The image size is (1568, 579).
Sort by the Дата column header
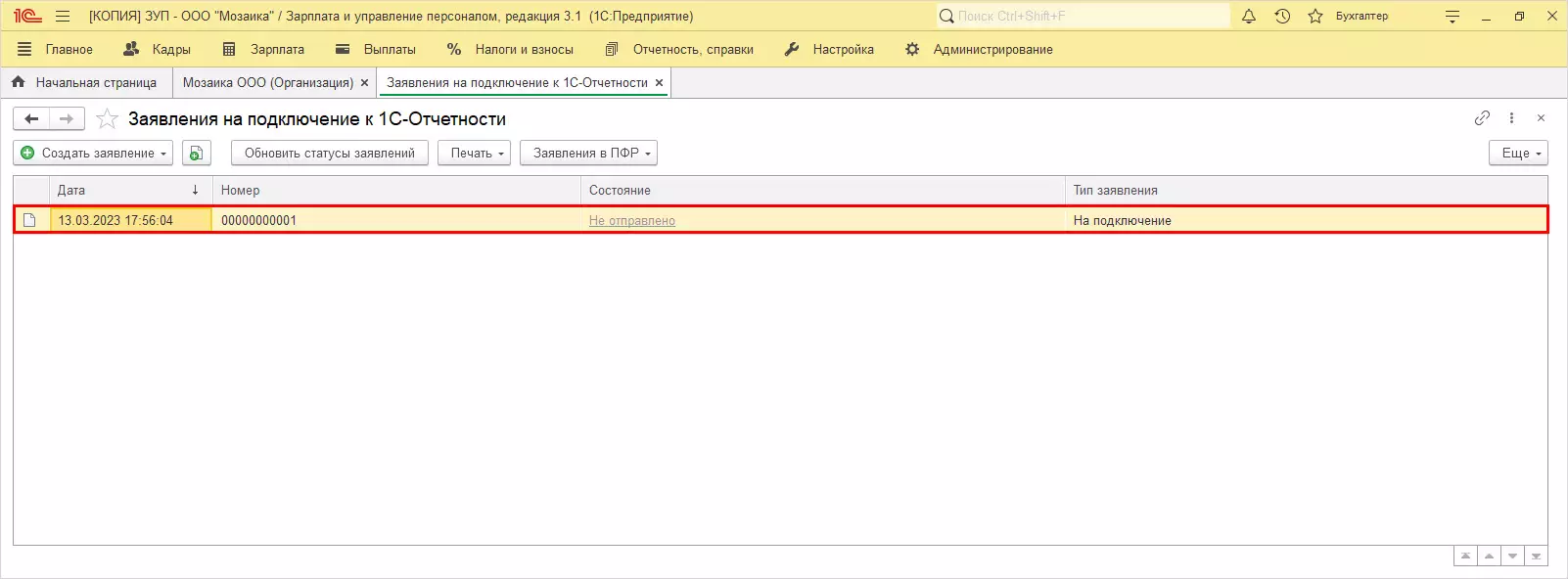pyautogui.click(x=130, y=190)
